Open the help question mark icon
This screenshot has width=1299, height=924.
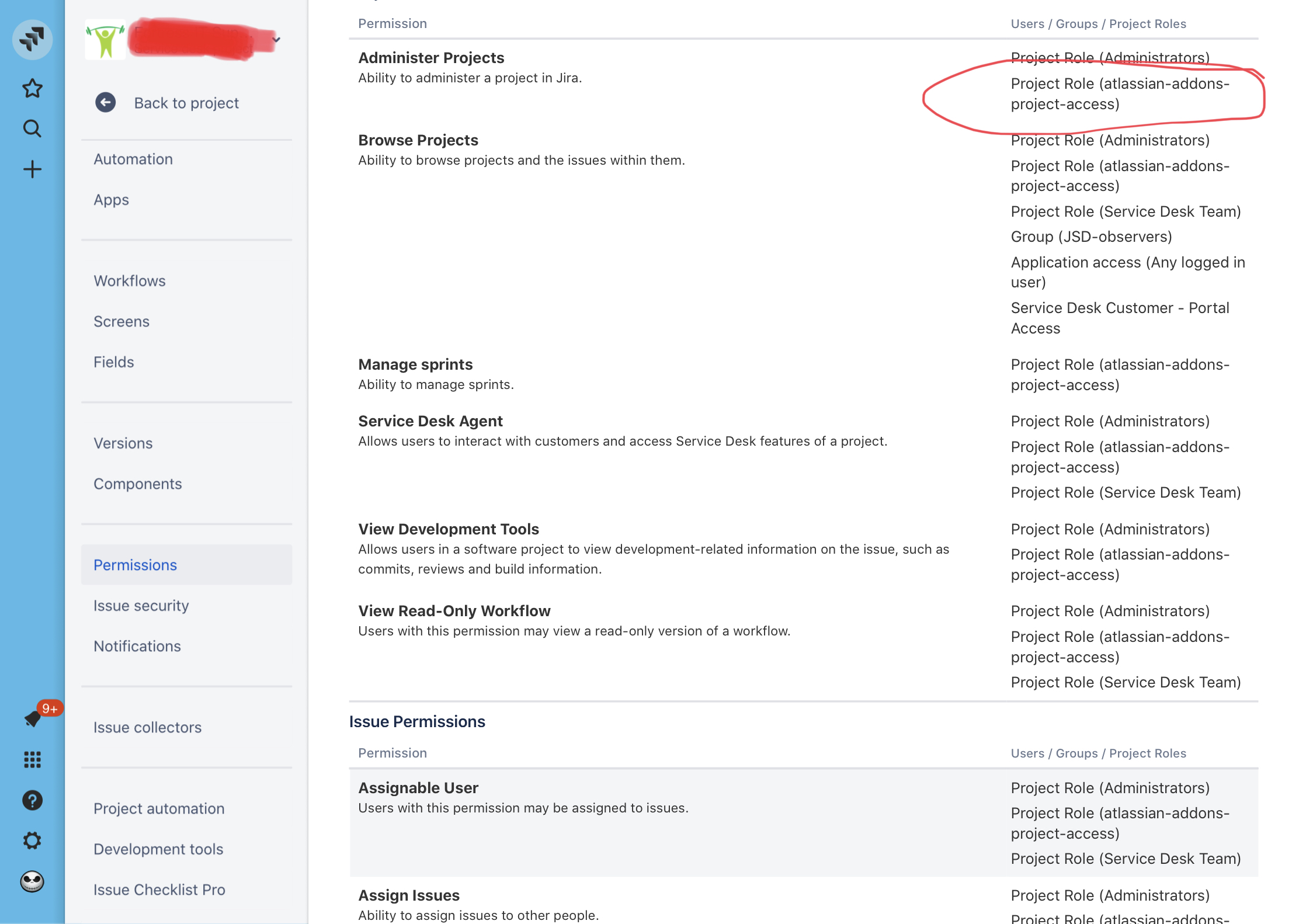coord(32,800)
